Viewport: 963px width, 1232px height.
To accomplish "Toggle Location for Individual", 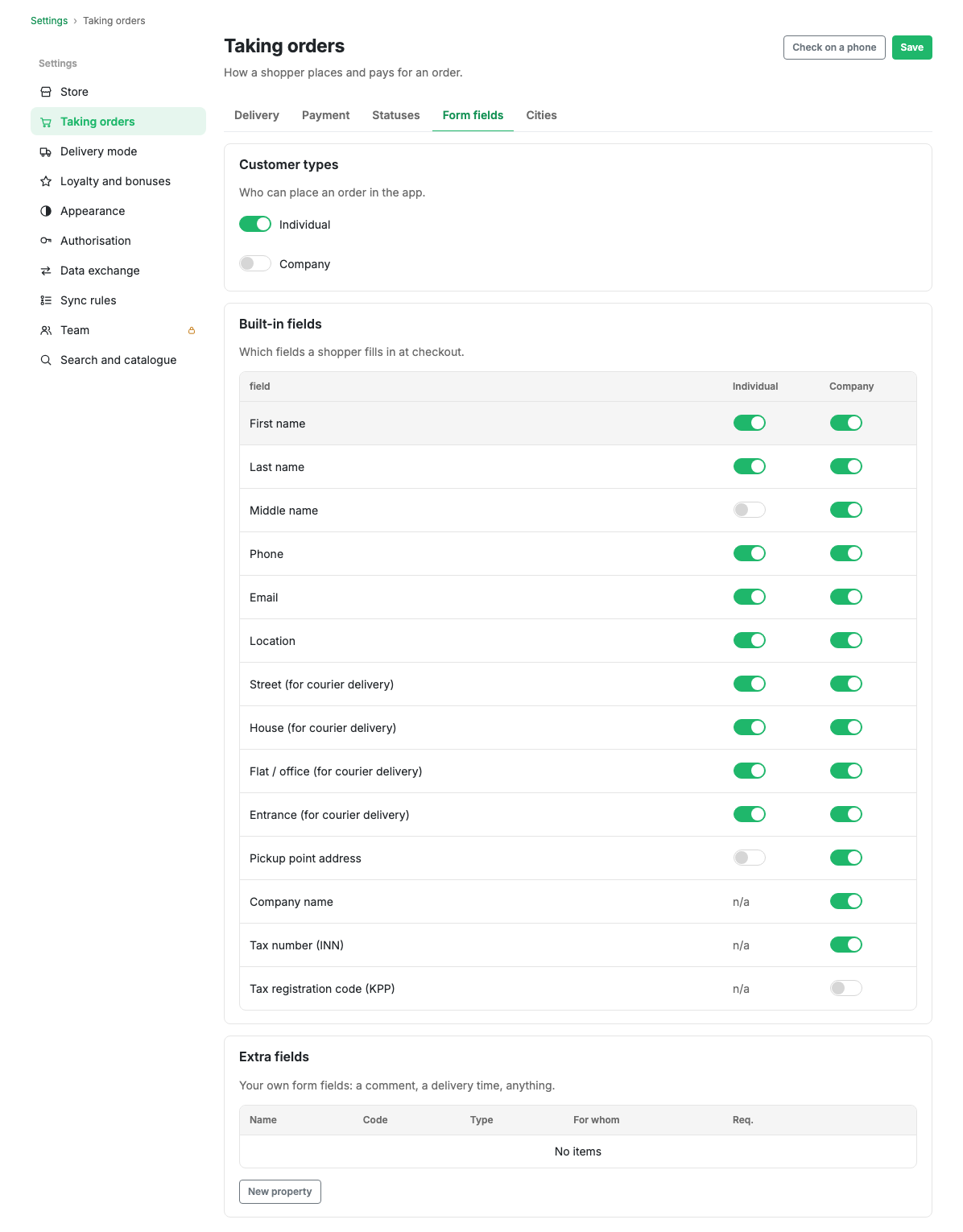I will (750, 640).
